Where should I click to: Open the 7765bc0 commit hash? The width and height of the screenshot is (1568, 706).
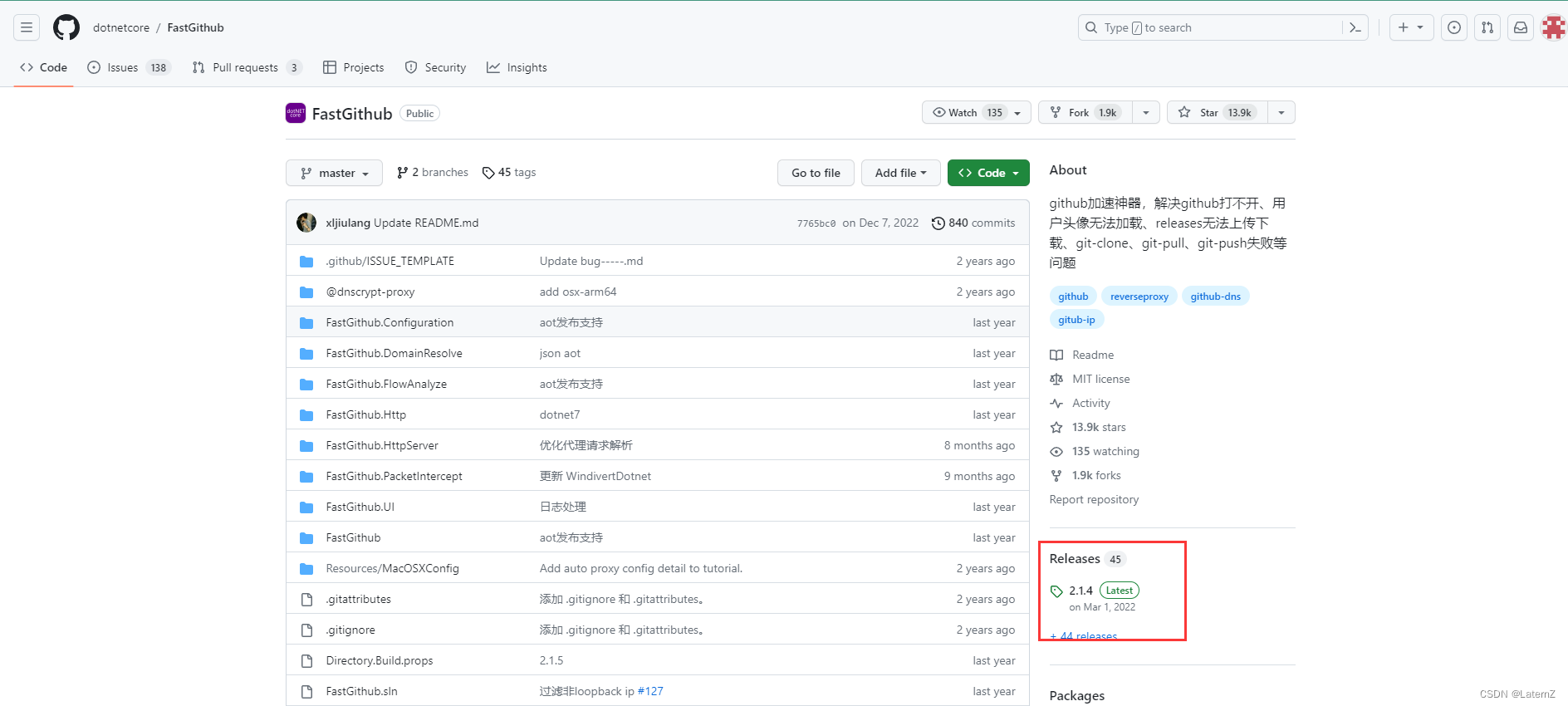click(816, 223)
